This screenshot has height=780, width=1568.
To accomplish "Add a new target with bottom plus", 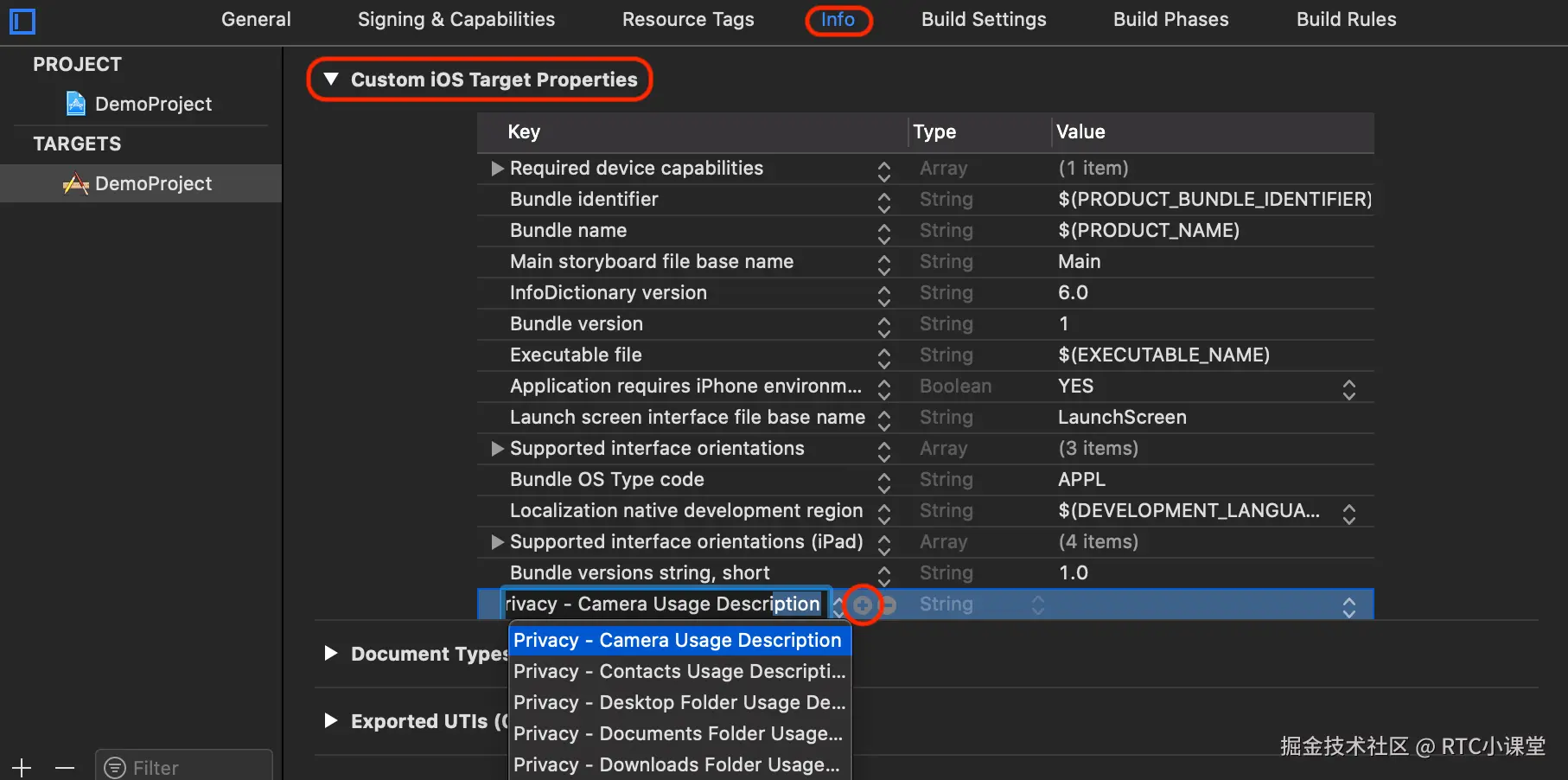I will (22, 767).
